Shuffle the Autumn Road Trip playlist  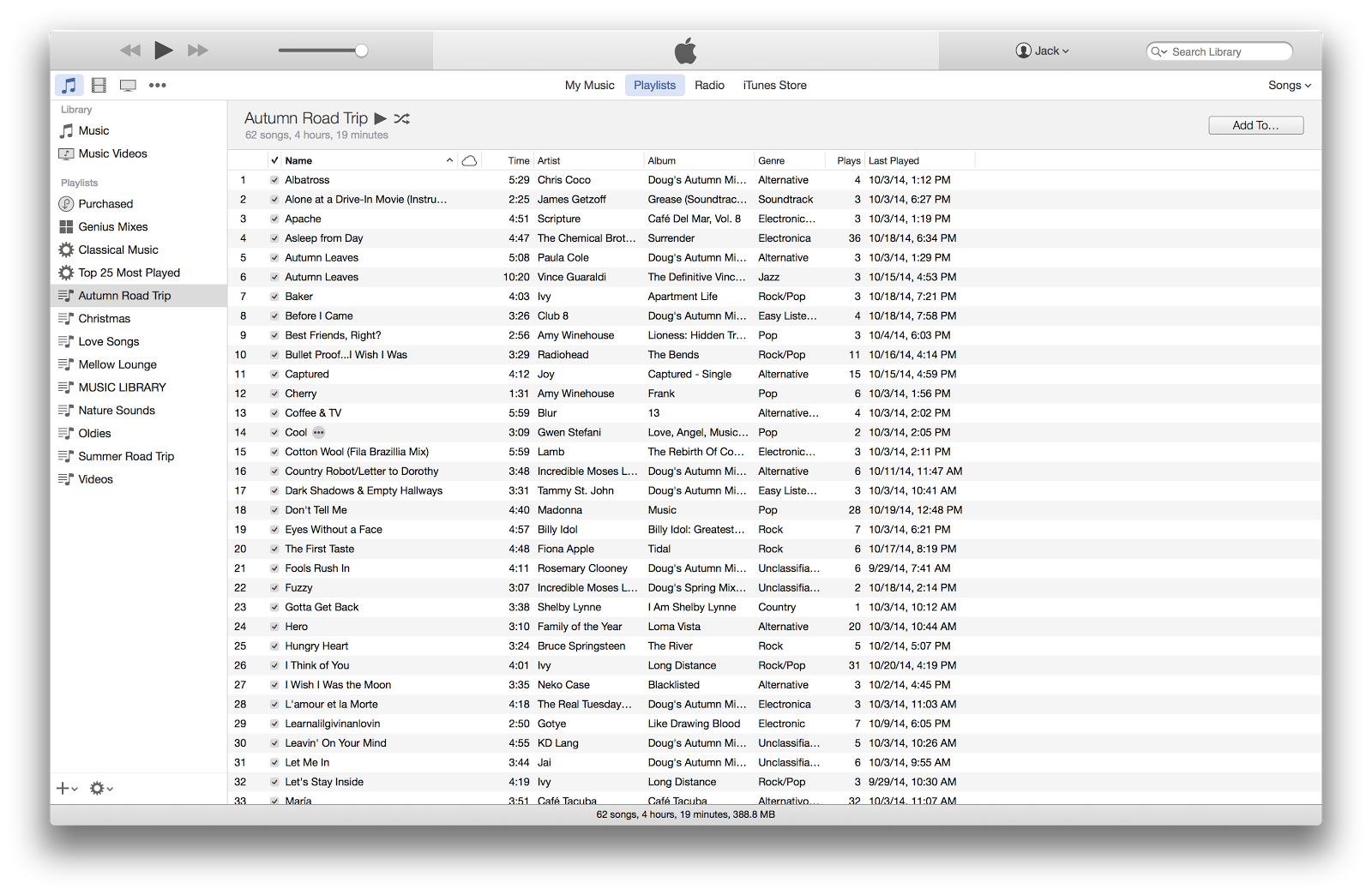point(402,118)
